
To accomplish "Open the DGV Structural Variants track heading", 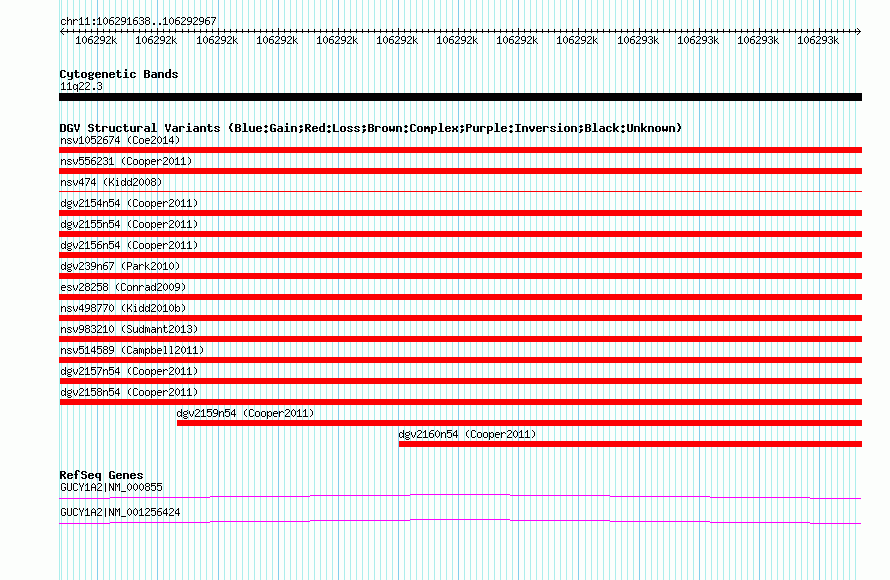I will tap(370, 128).
